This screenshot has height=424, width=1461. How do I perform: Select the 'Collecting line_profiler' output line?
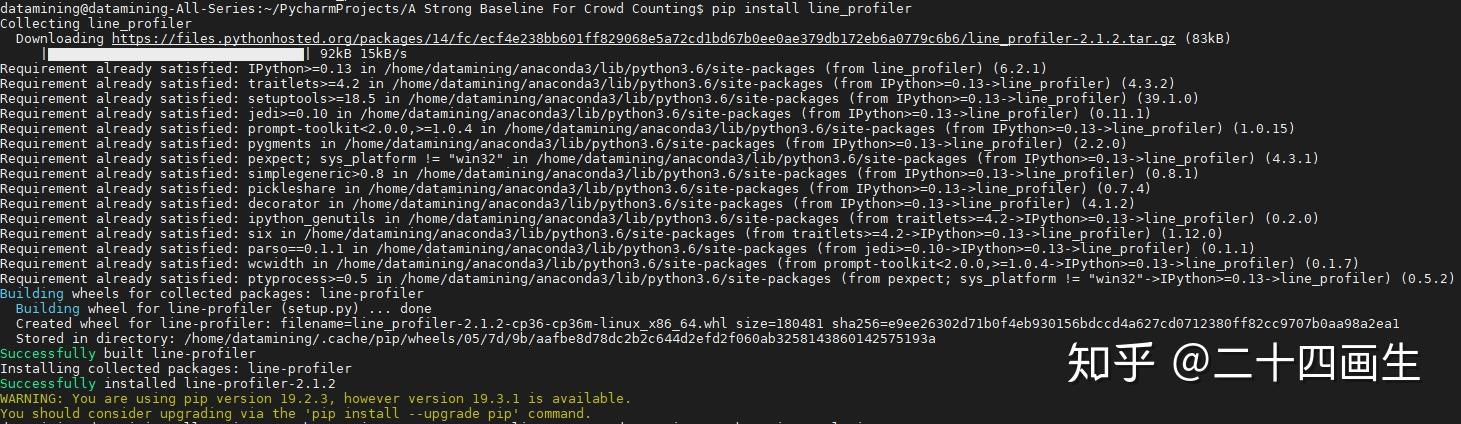96,23
